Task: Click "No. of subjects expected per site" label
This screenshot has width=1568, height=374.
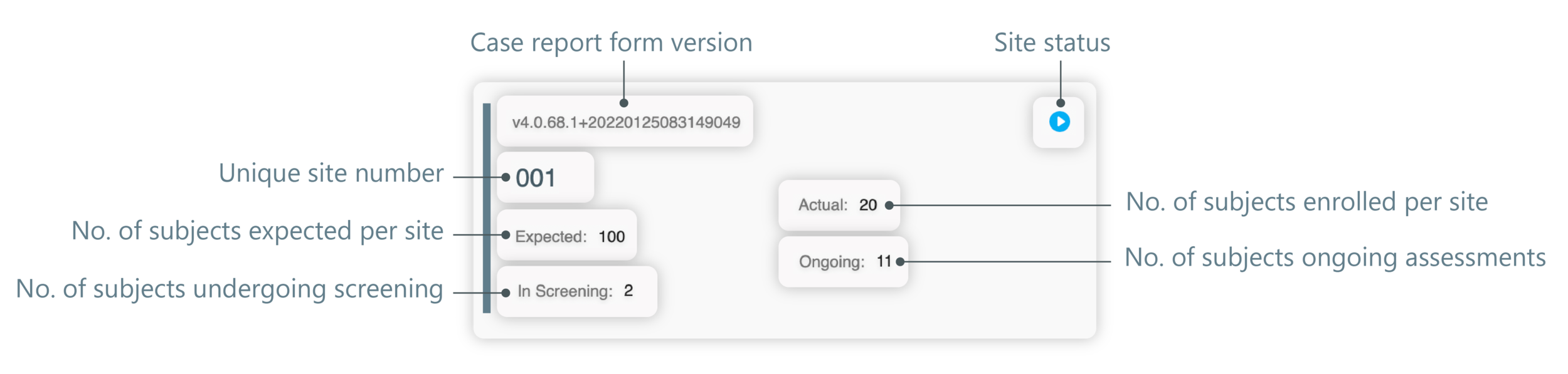Action: [257, 231]
